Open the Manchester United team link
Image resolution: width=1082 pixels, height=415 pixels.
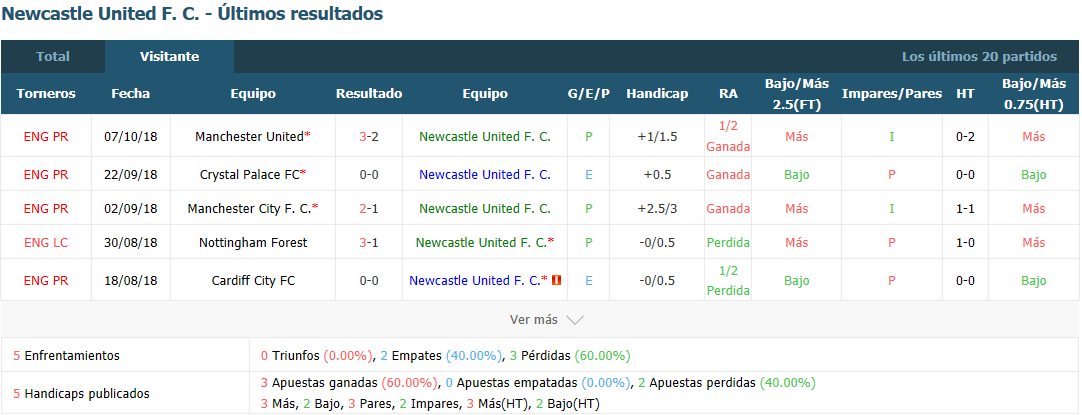[x=250, y=137]
